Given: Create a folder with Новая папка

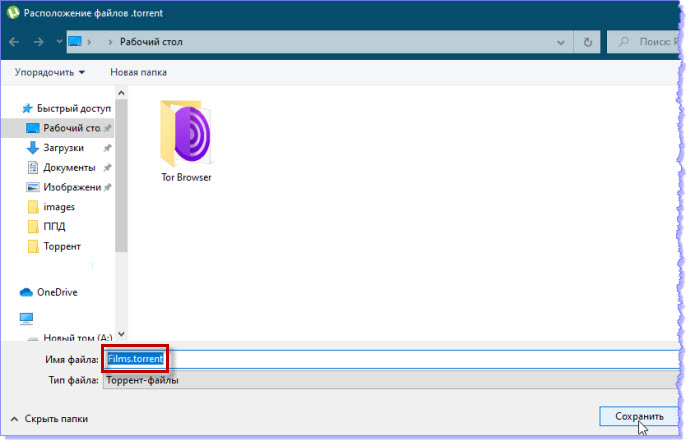Looking at the screenshot, I should 138,72.
